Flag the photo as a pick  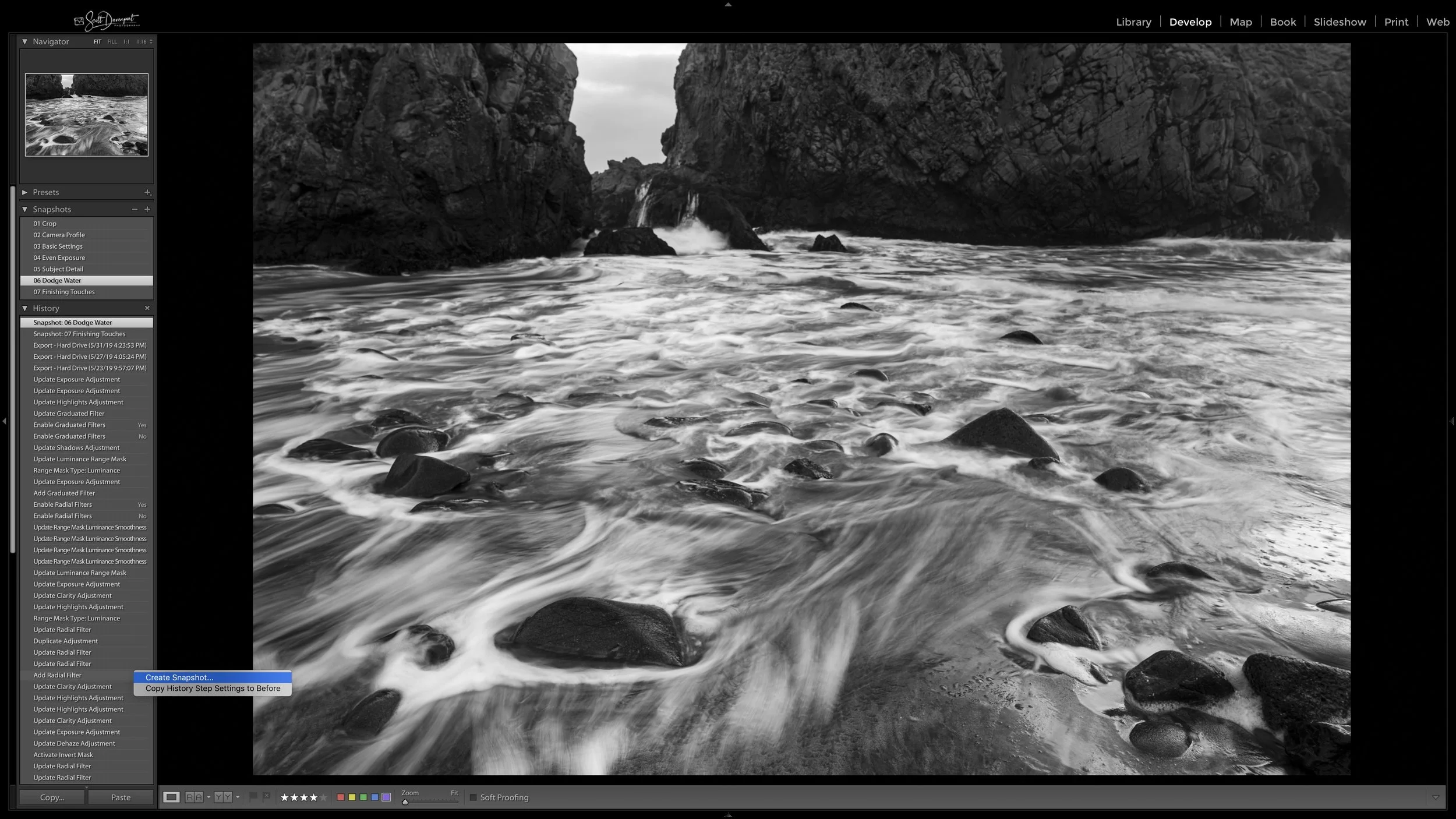click(x=254, y=797)
